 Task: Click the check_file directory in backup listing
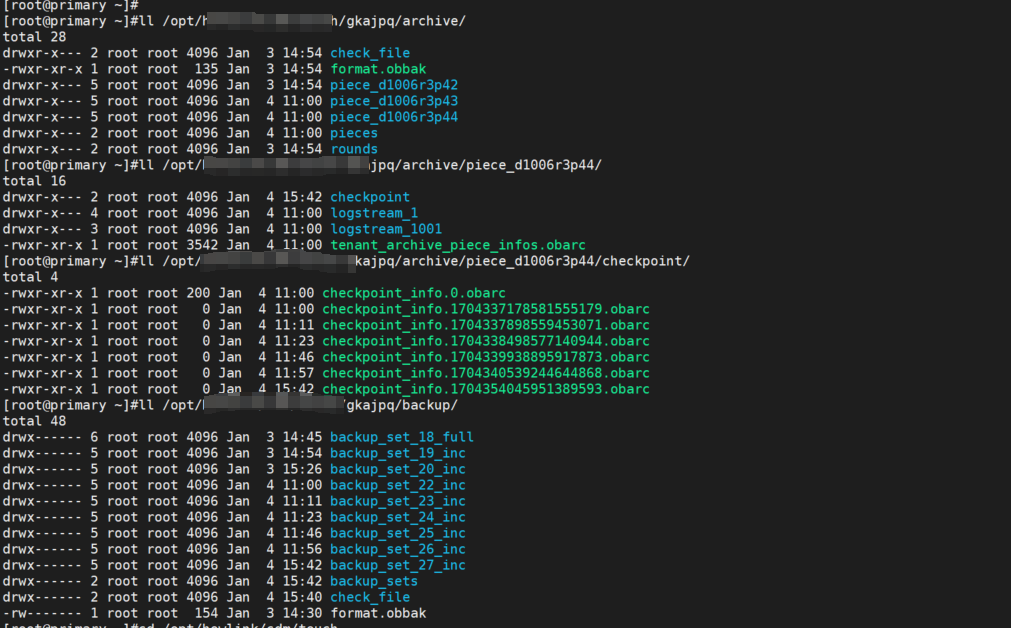(370, 598)
